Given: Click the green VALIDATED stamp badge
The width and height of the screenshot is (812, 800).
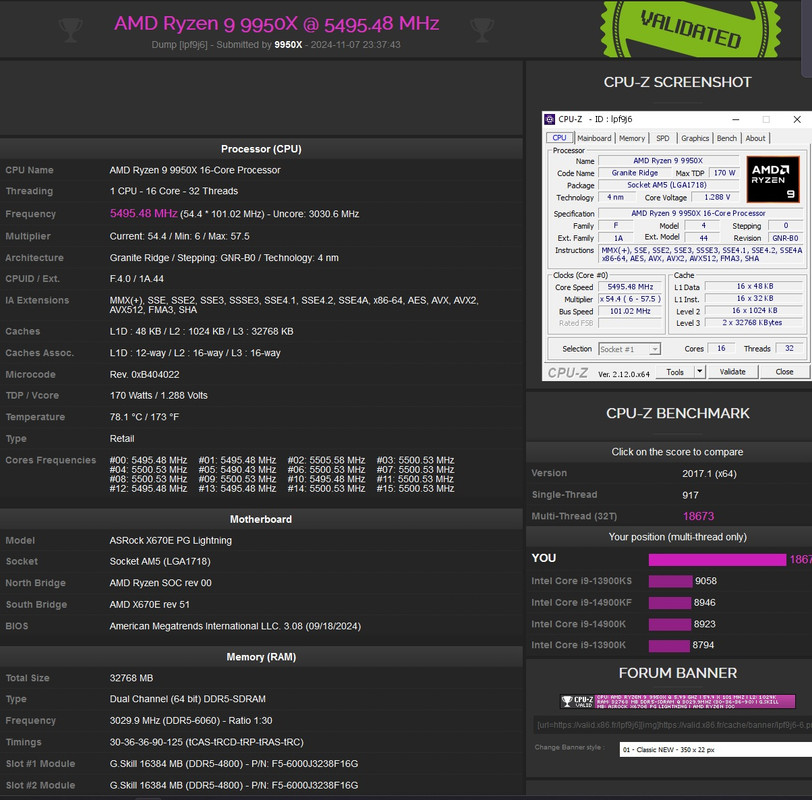Looking at the screenshot, I should click(x=691, y=28).
